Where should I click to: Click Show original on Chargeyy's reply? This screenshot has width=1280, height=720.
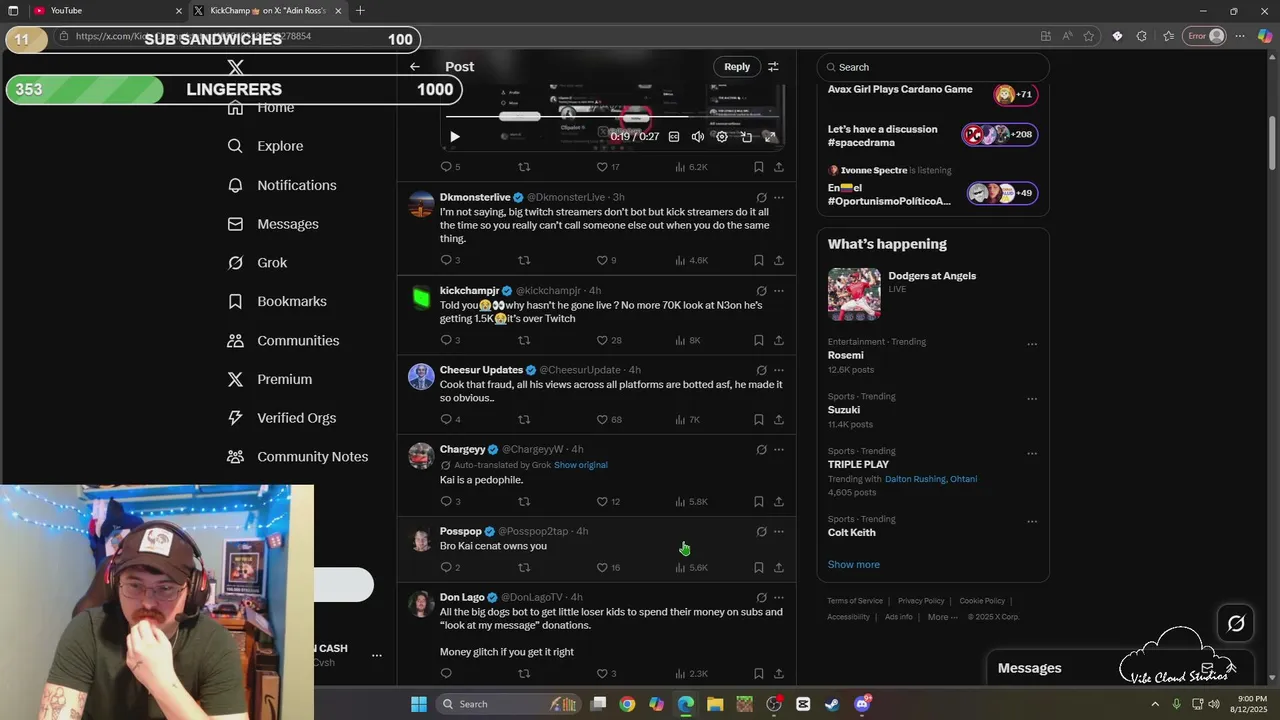(581, 465)
